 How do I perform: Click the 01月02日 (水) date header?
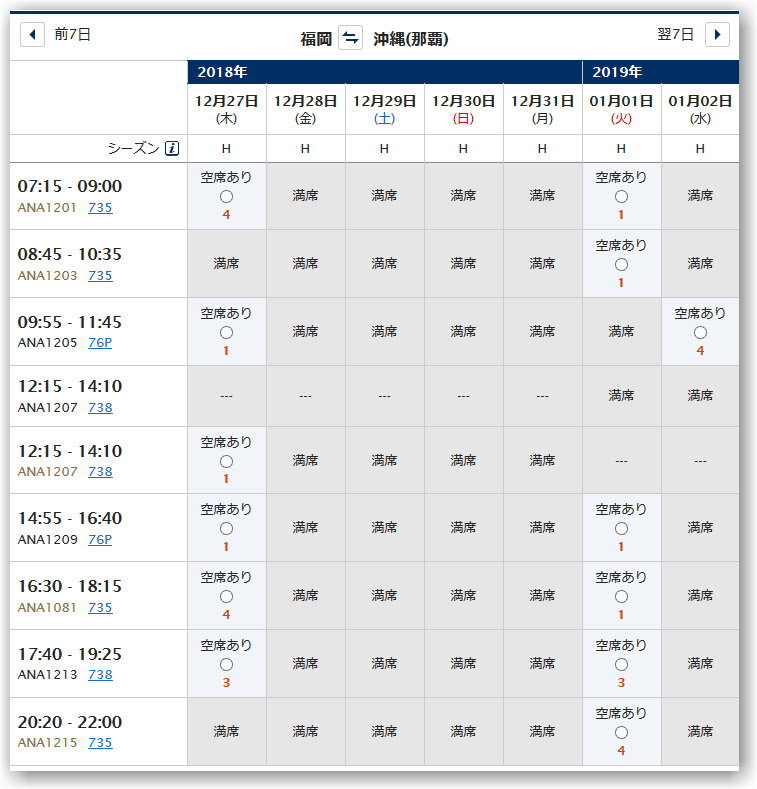[x=700, y=109]
